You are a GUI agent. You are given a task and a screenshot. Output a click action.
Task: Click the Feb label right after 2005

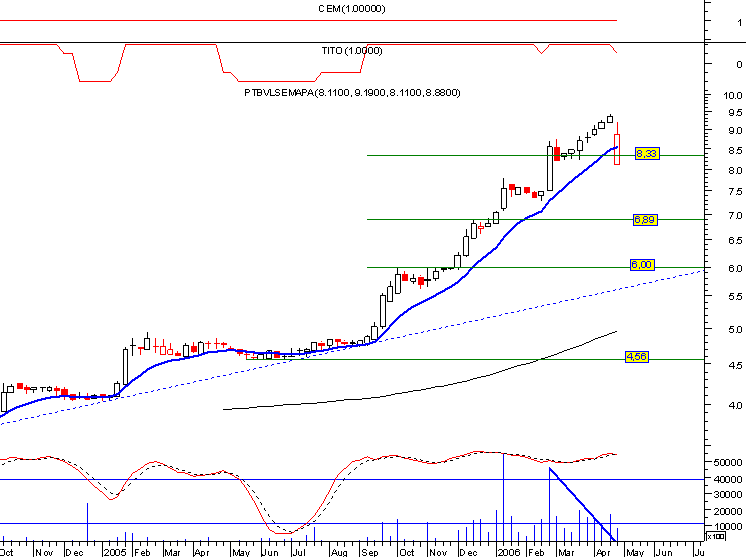[142, 552]
